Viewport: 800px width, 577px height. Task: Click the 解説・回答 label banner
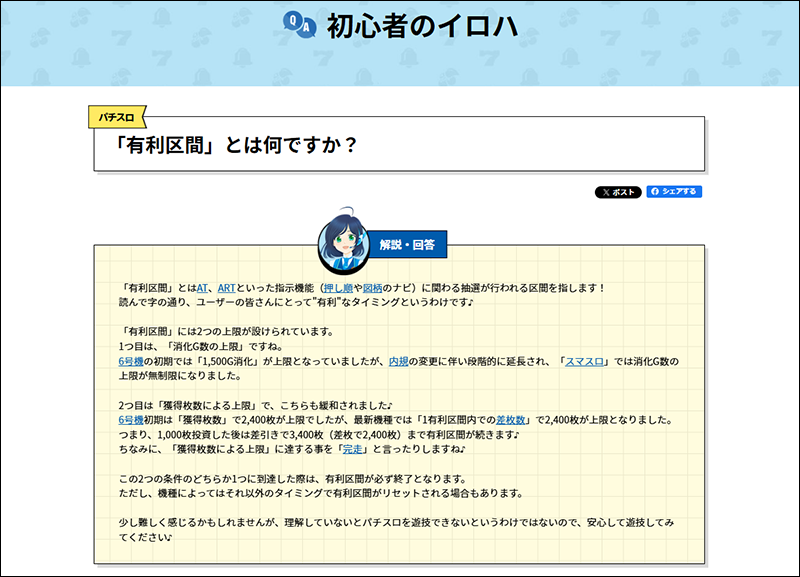click(407, 244)
